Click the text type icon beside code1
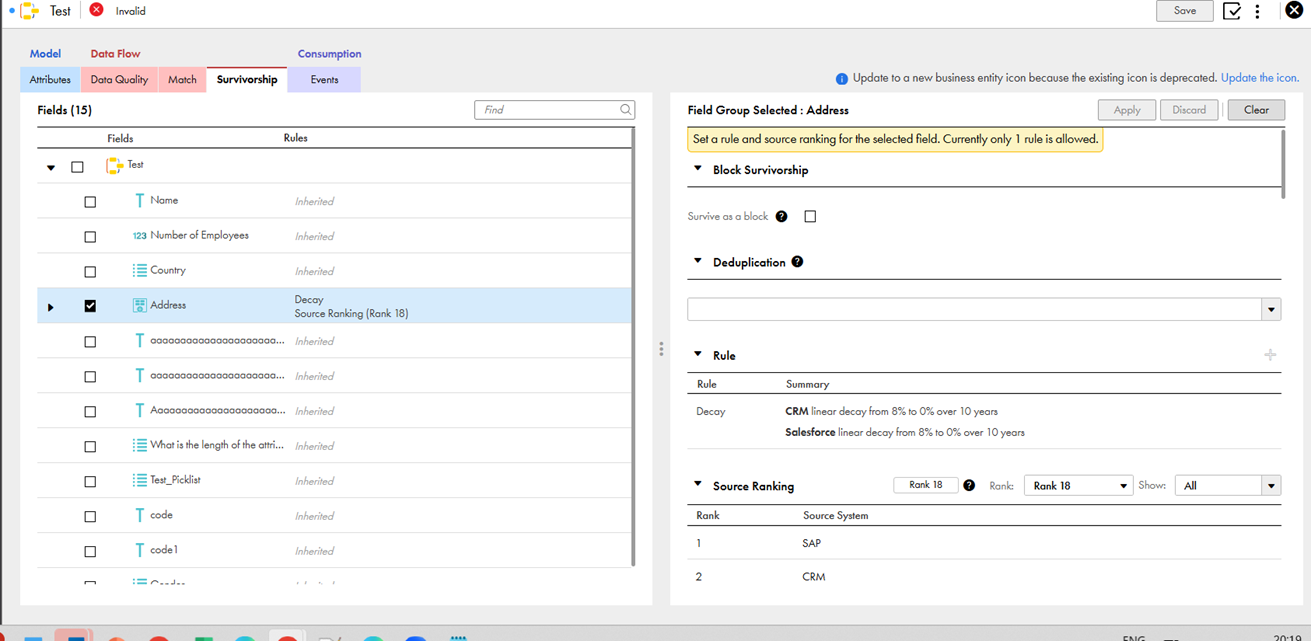This screenshot has width=1311, height=641. (x=140, y=551)
